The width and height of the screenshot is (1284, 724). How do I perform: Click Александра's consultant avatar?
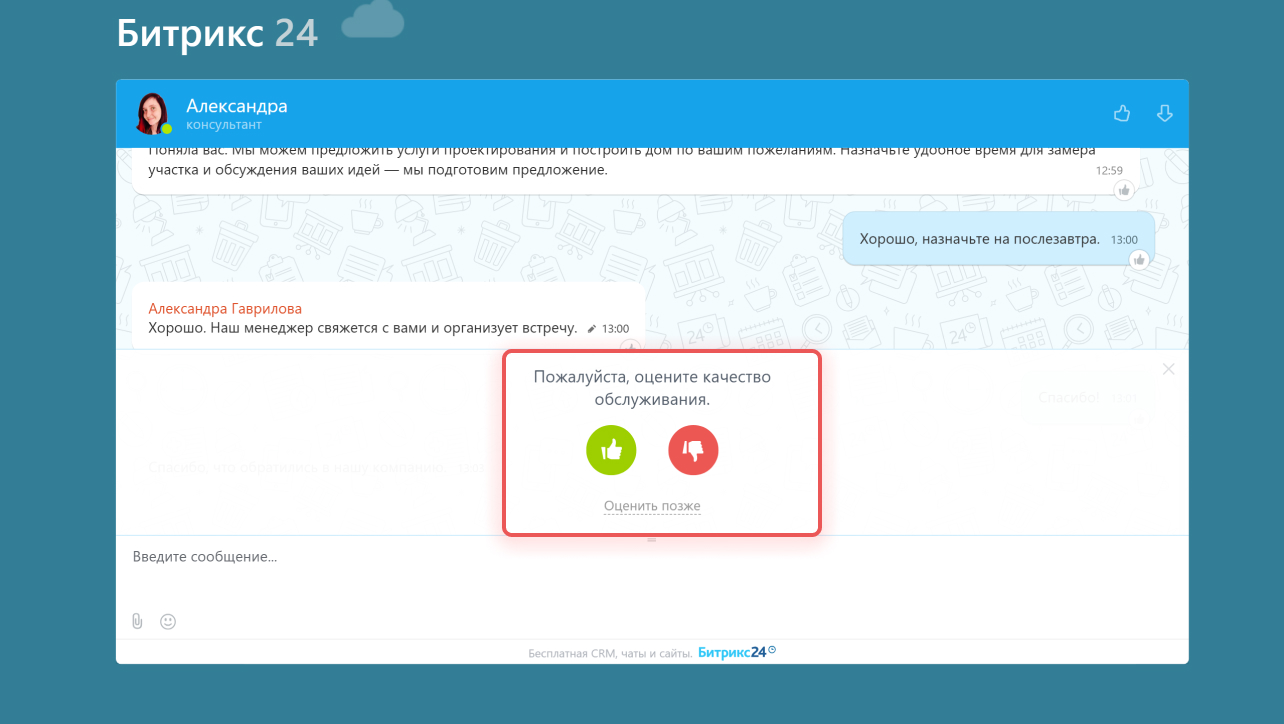click(x=153, y=114)
